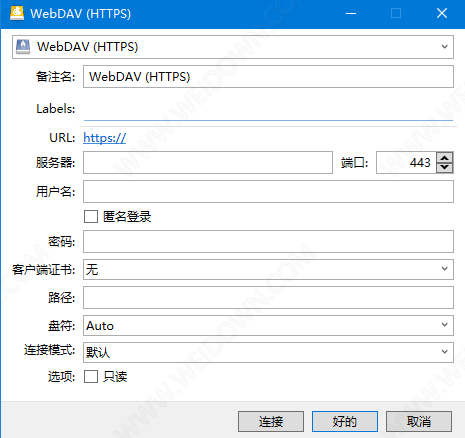This screenshot has width=465, height=438.
Task: Tick the 只读 read-only checkbox
Action: tap(91, 377)
